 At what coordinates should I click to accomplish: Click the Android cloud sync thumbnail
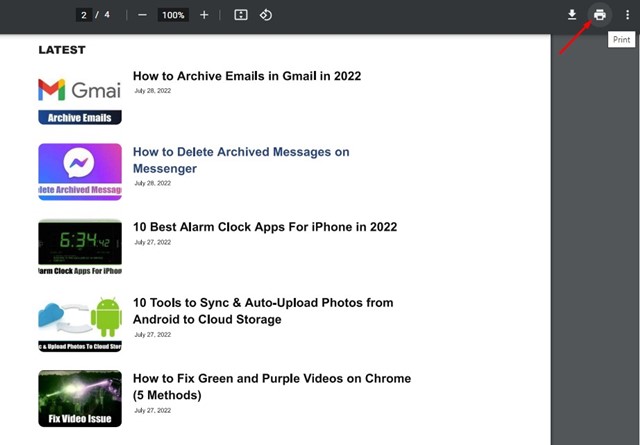(80, 324)
